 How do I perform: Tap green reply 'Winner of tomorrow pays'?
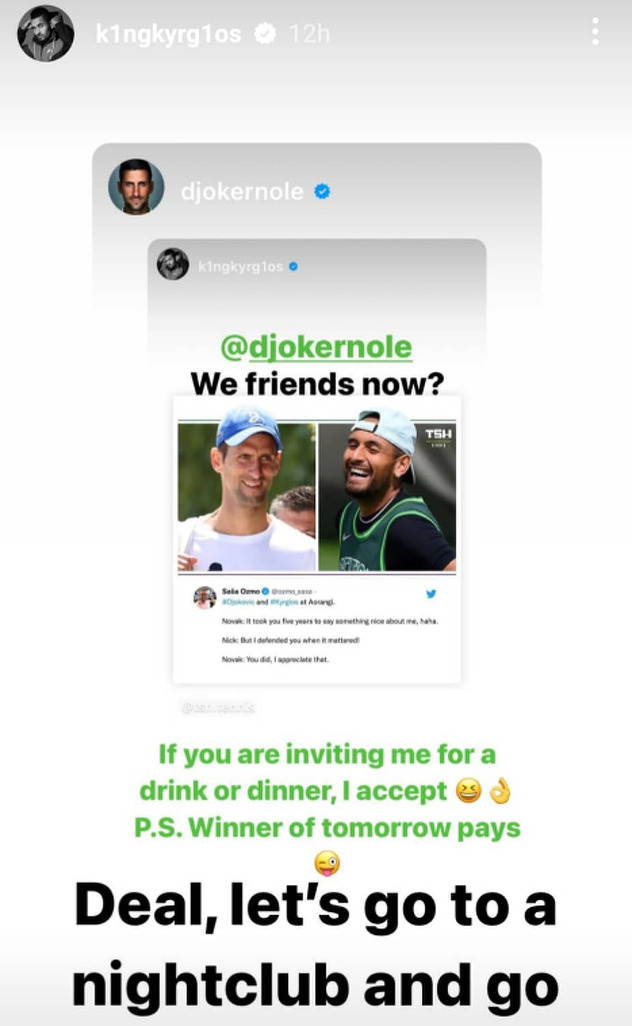327,828
